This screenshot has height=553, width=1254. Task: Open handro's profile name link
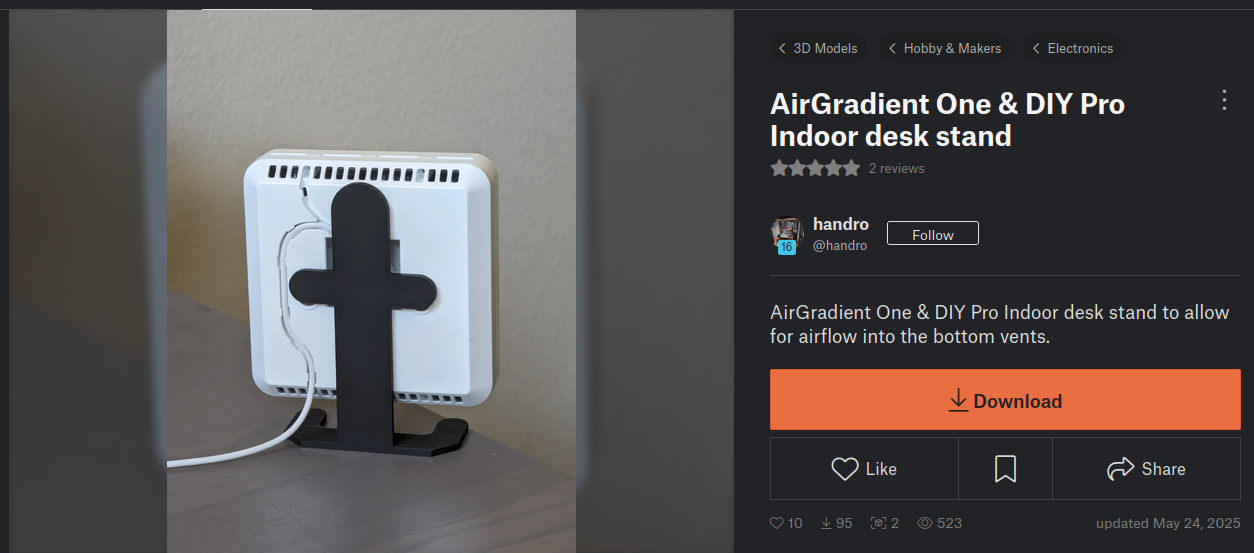coord(841,224)
